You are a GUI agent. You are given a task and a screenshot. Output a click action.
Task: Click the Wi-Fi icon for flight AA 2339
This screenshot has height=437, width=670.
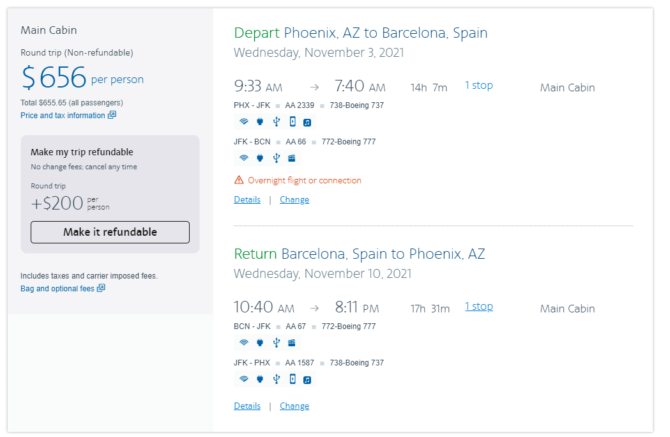(x=244, y=122)
